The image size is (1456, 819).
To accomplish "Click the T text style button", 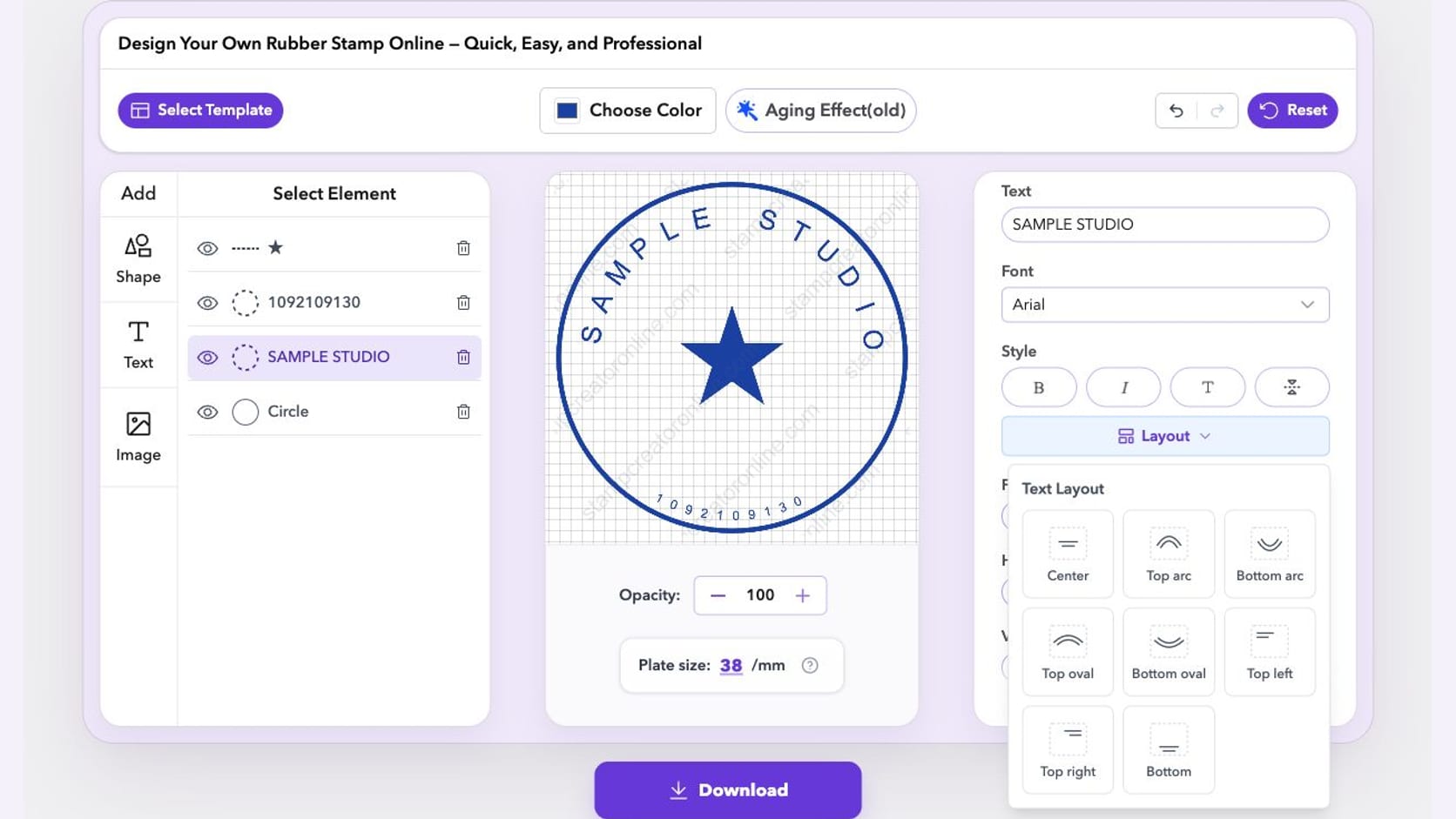I will (x=1208, y=387).
